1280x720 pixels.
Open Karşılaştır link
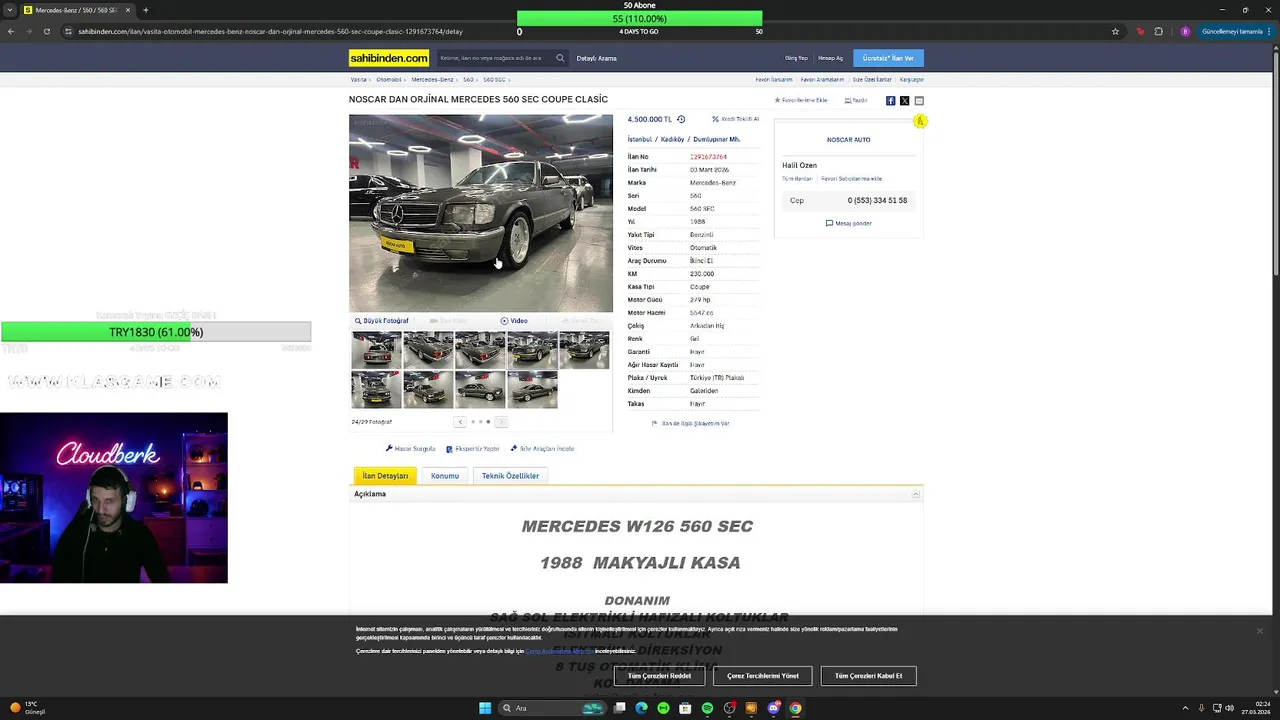tap(912, 79)
